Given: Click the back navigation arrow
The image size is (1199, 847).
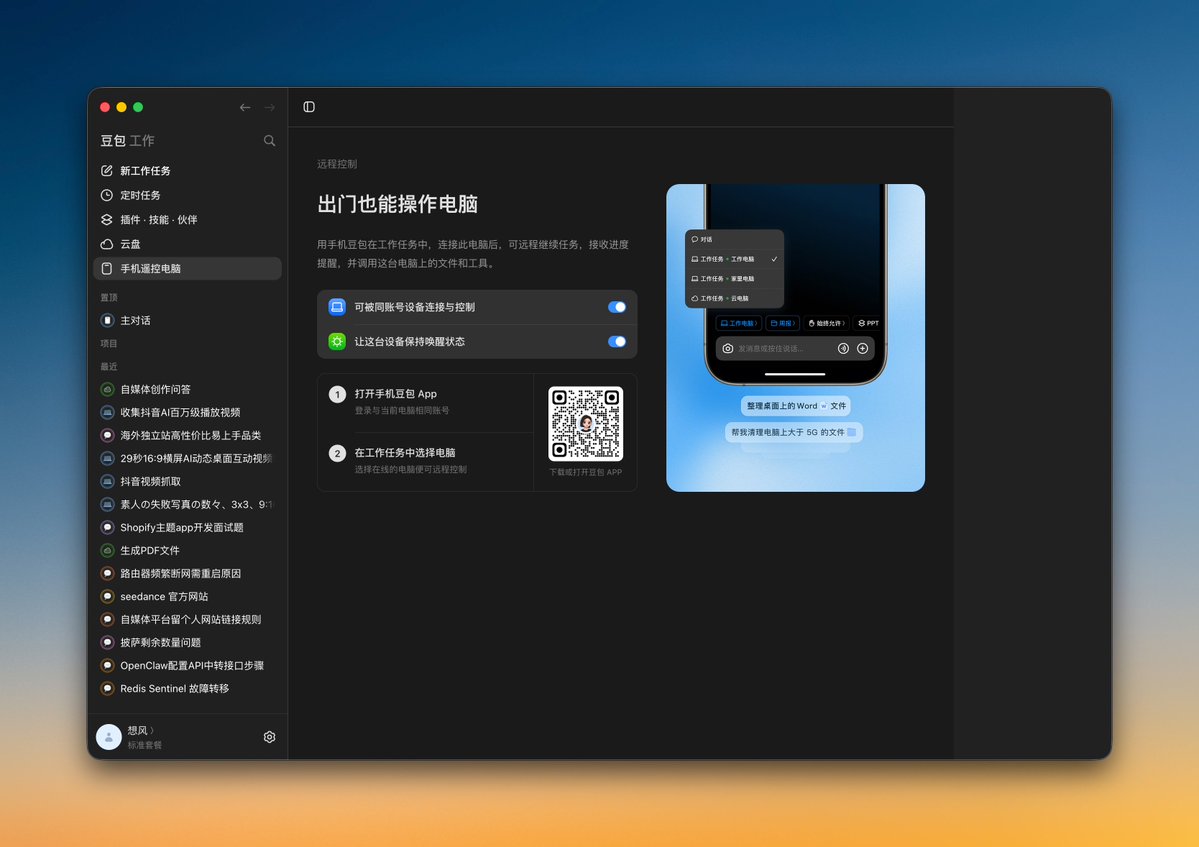Looking at the screenshot, I should pos(245,108).
